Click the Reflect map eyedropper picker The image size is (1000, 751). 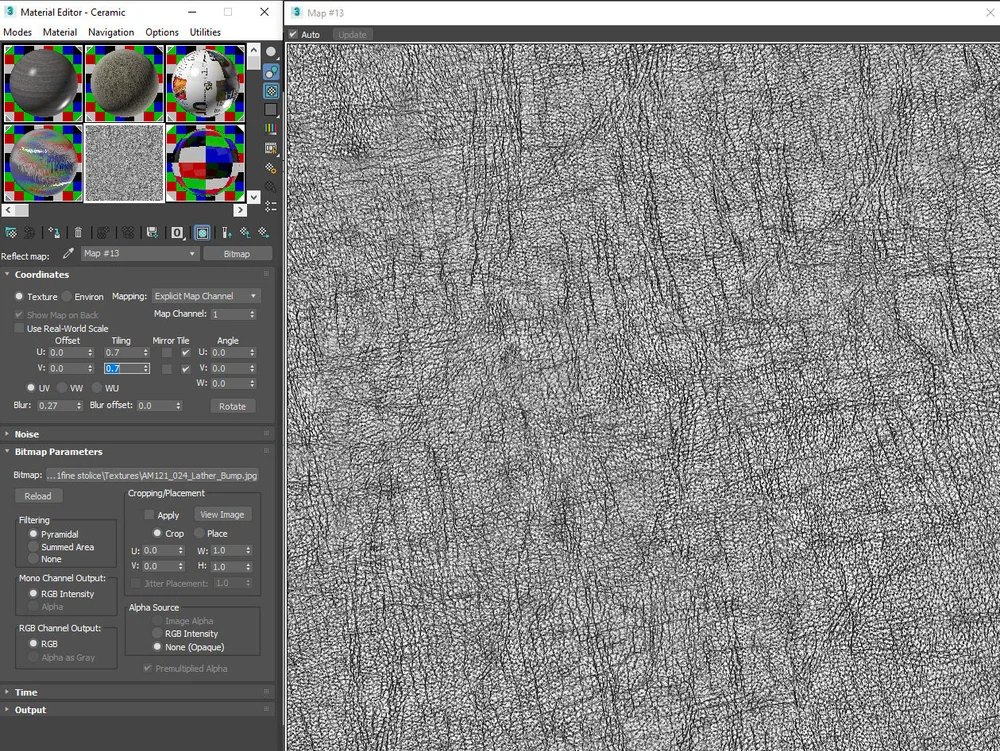point(67,254)
